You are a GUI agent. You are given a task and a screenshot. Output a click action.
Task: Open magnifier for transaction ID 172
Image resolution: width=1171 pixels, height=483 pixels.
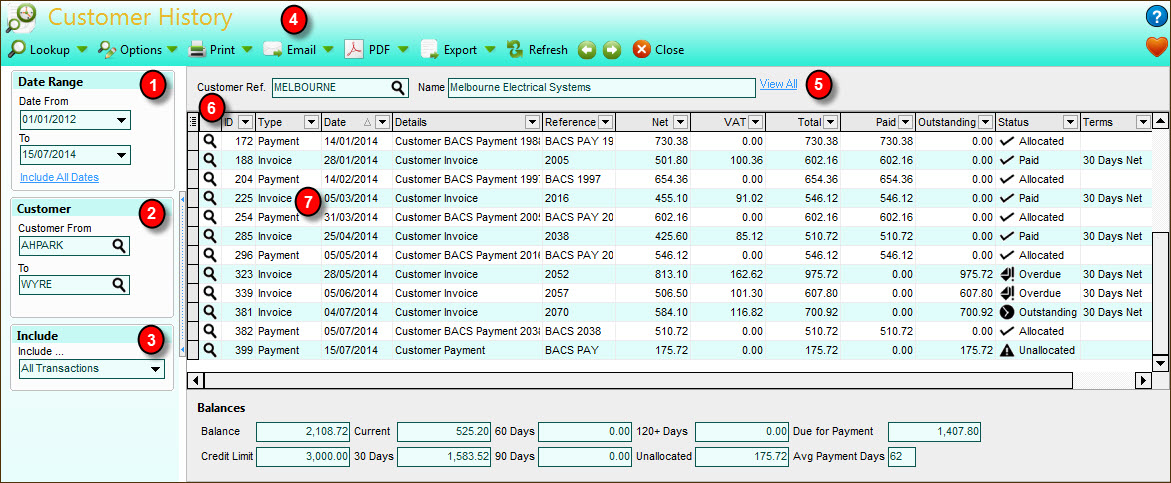[210, 141]
